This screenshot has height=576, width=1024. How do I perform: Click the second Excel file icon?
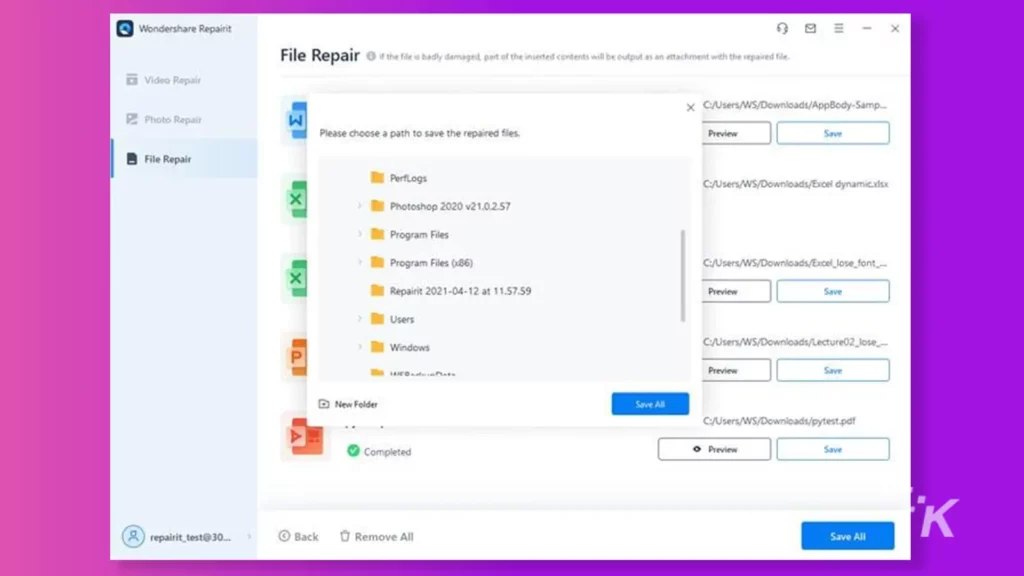coord(295,278)
